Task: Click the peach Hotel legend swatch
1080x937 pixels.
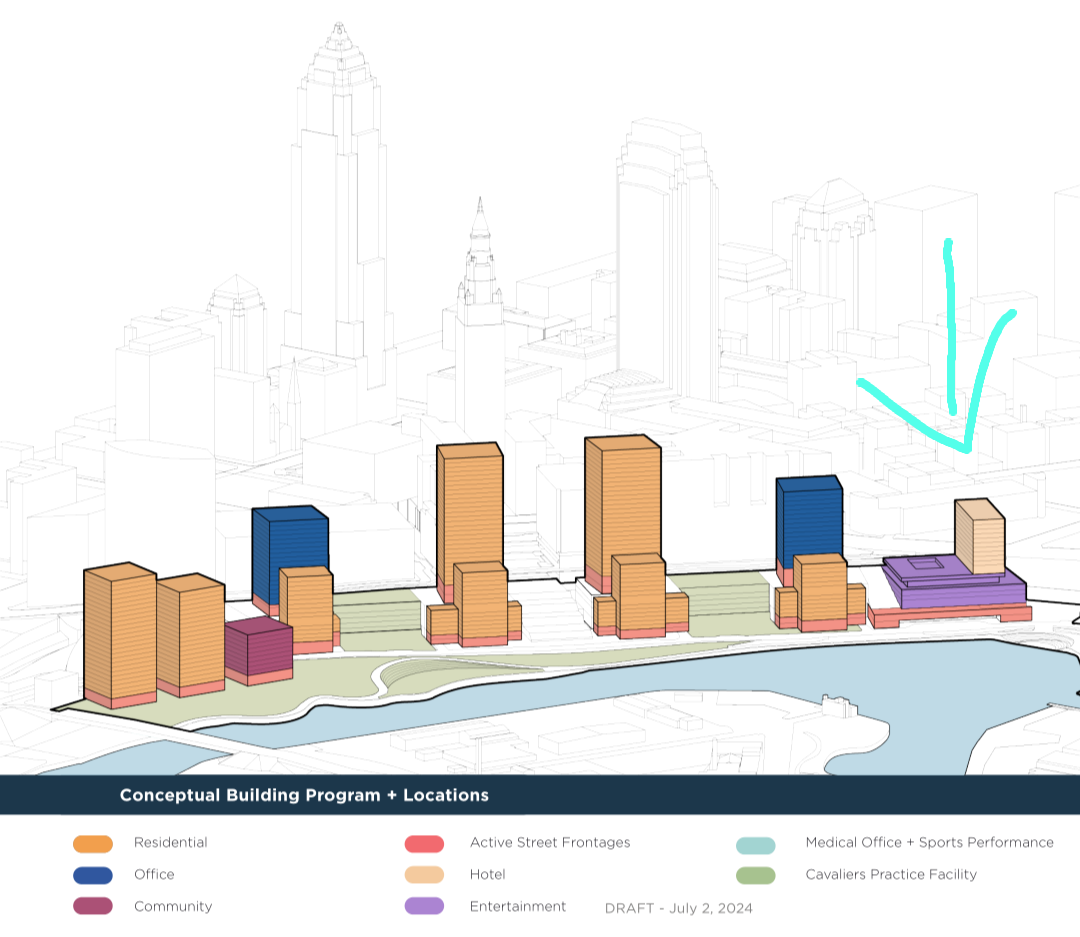Action: 424,875
